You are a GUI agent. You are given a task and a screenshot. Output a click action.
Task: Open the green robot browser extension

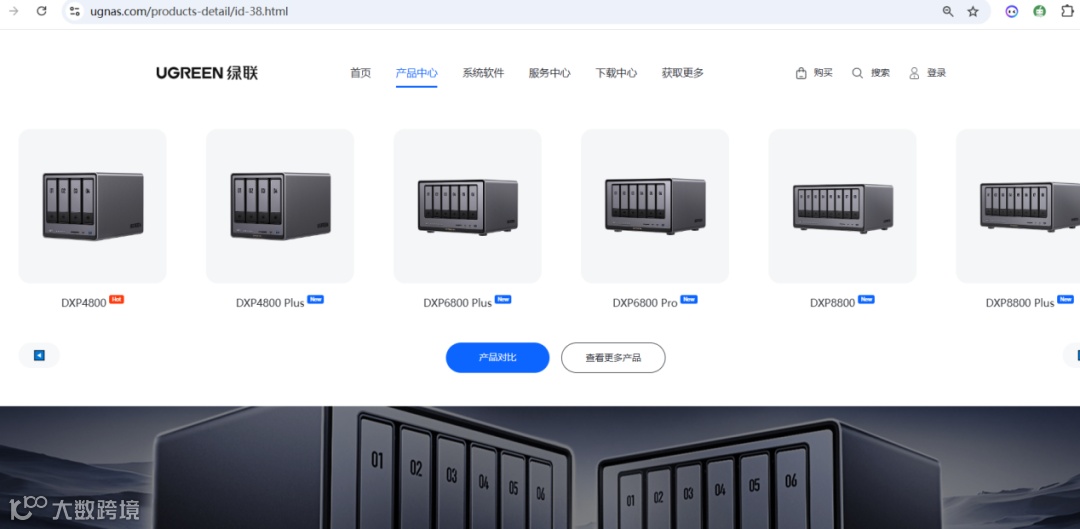1039,11
